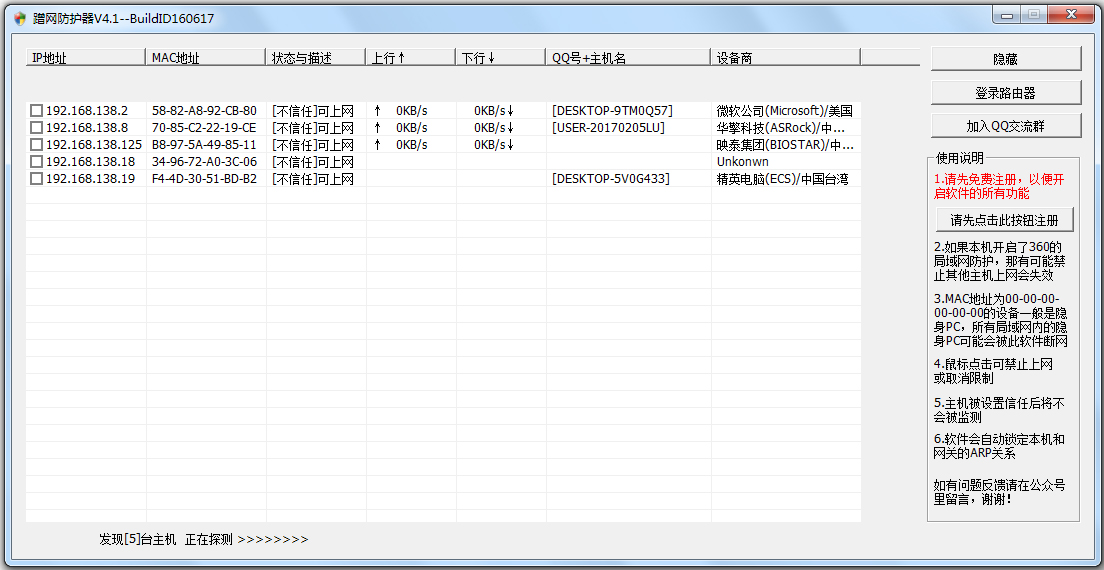Click vendor 映泰集团(BIOSTAR) cell
Screen dimensions: 1104x570
click(785, 144)
